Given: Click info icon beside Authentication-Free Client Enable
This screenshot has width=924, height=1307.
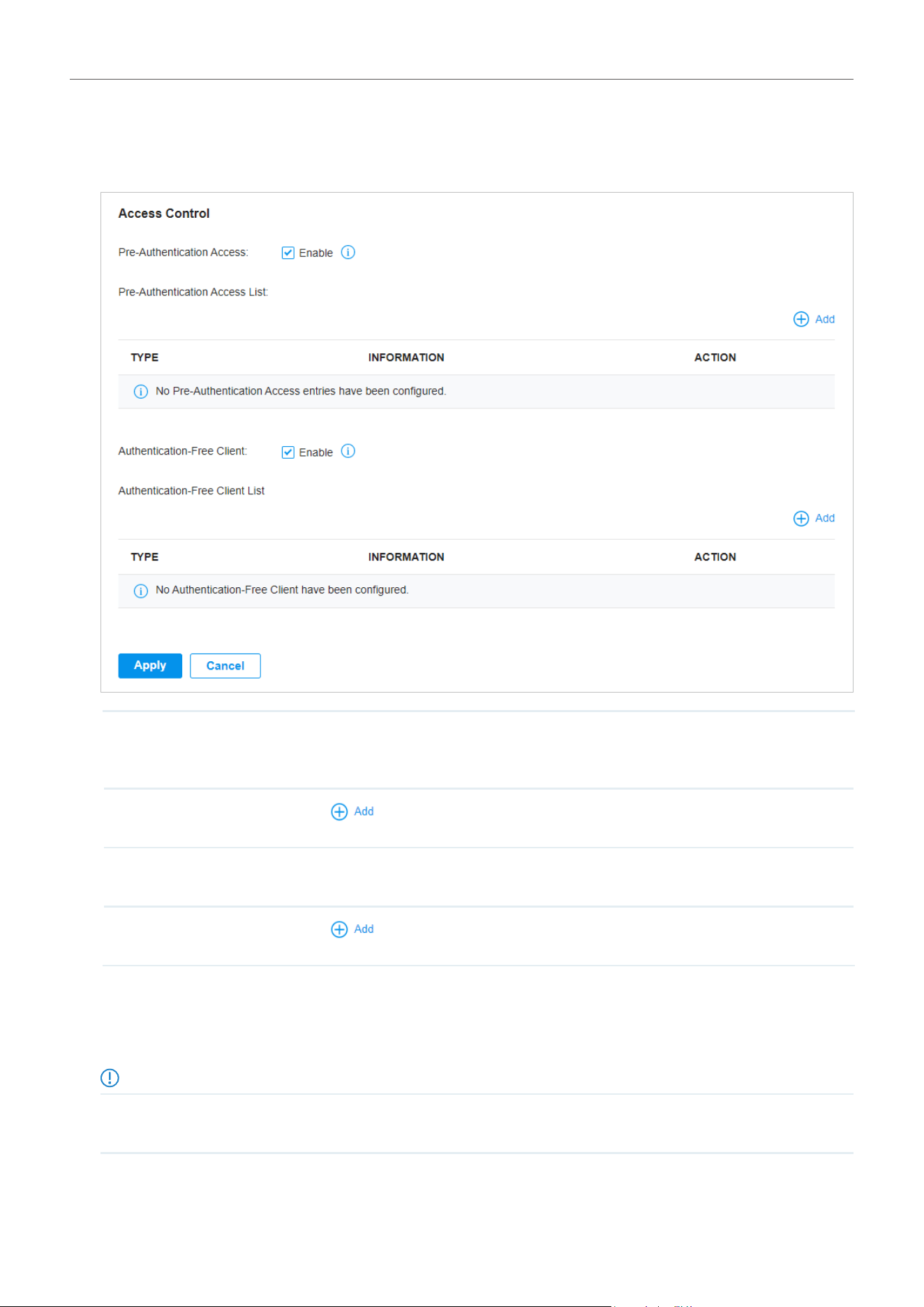Looking at the screenshot, I should (348, 451).
